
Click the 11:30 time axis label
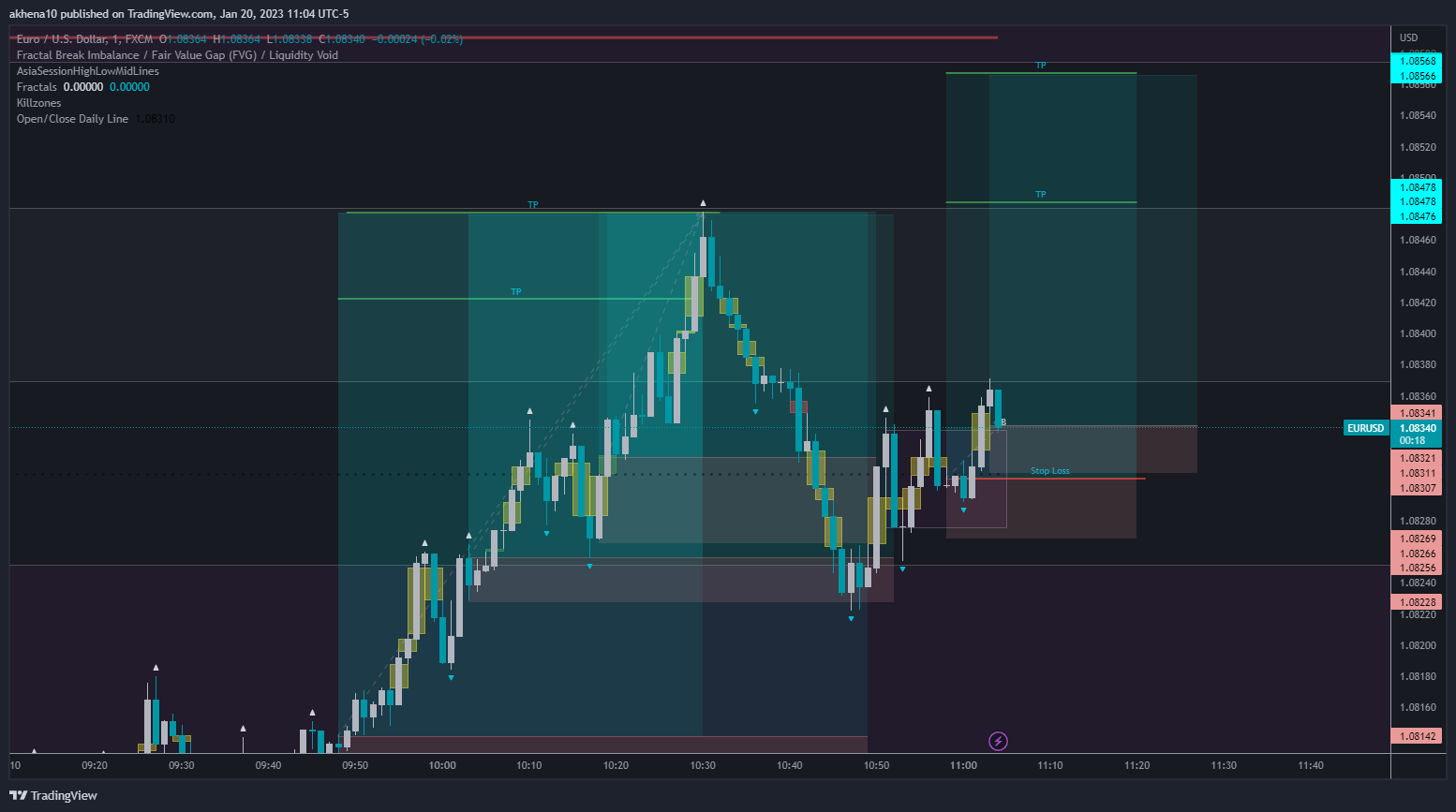(1224, 765)
